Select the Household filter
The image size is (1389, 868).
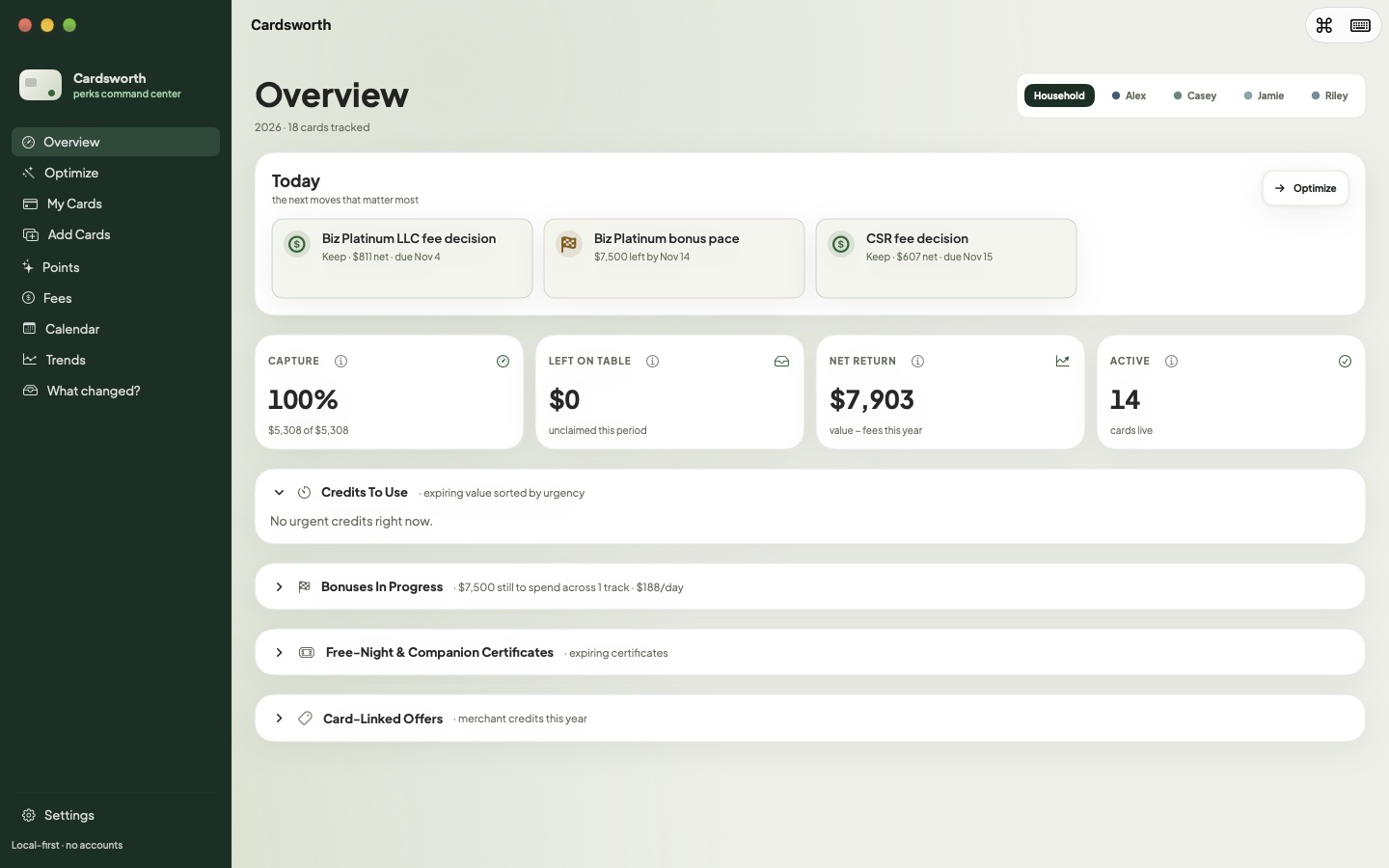coord(1059,95)
